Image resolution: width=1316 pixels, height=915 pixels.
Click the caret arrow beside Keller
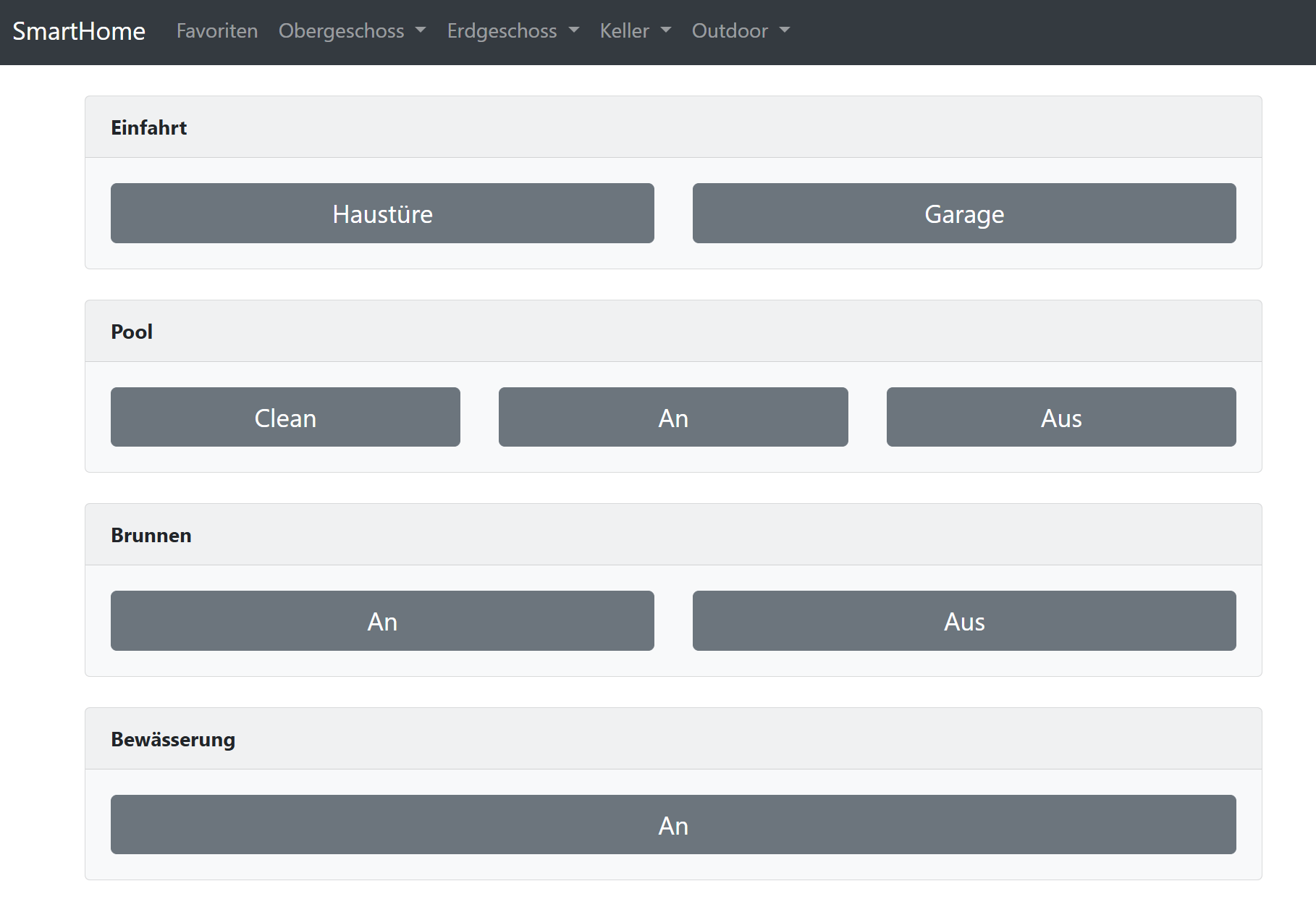tap(666, 30)
